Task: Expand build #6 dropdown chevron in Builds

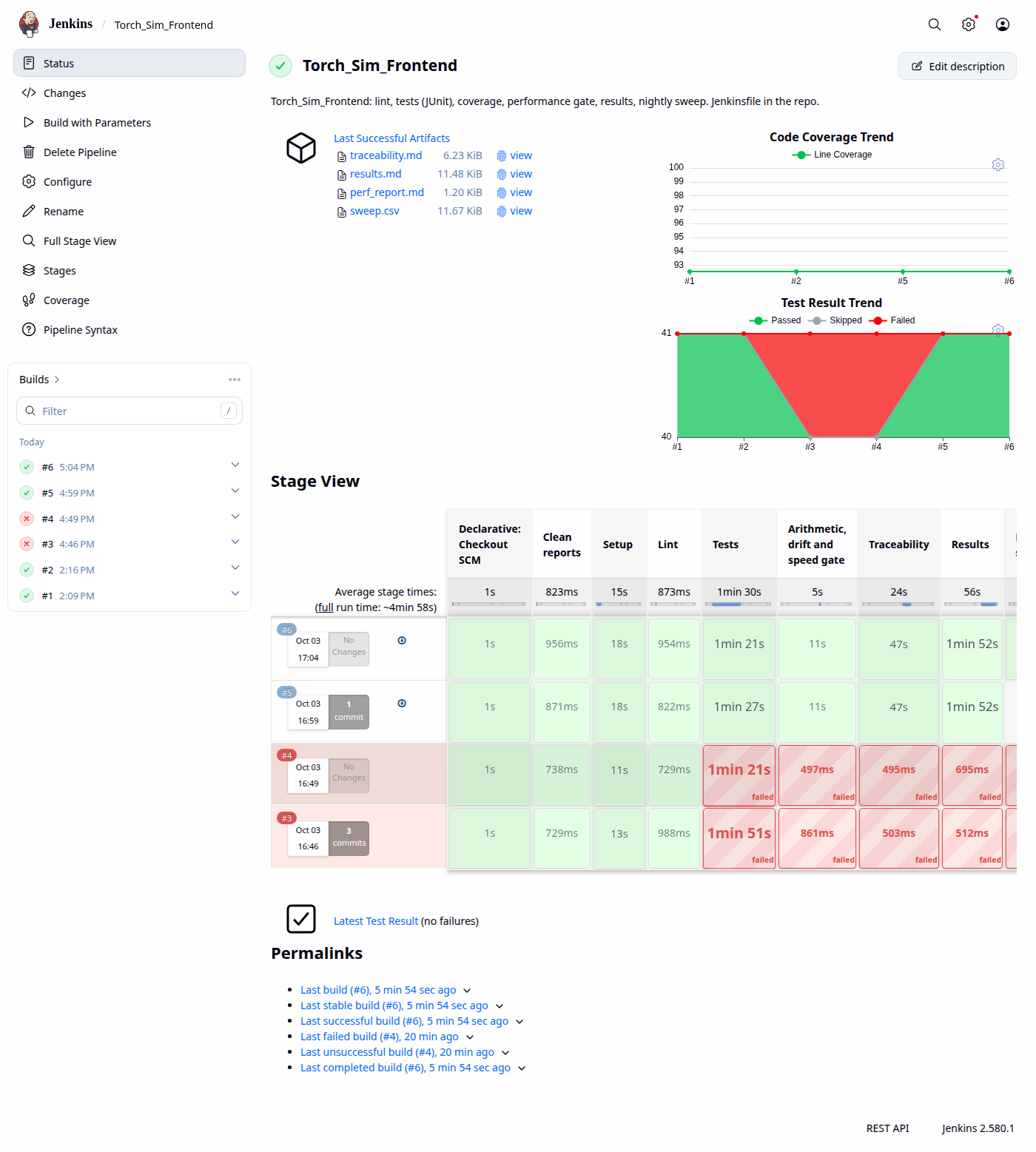Action: 235,465
